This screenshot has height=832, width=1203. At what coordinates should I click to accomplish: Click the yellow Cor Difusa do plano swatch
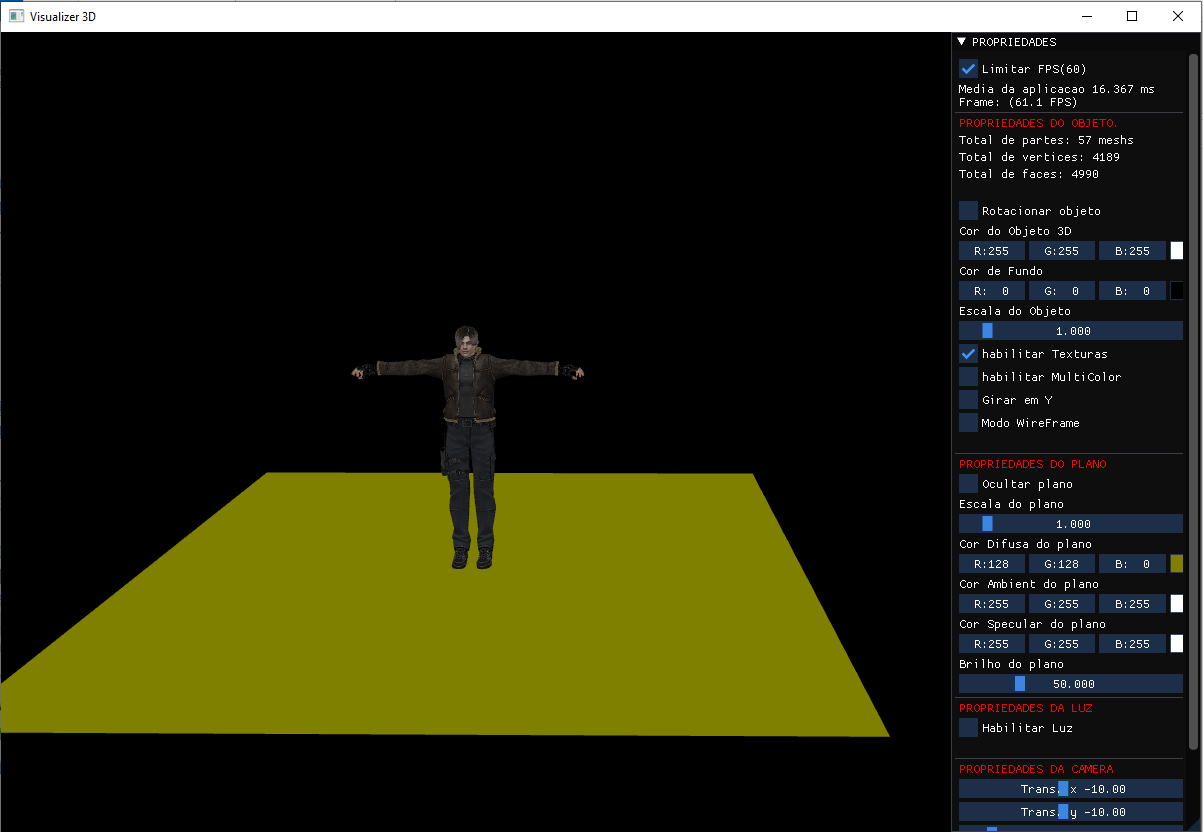point(1177,563)
